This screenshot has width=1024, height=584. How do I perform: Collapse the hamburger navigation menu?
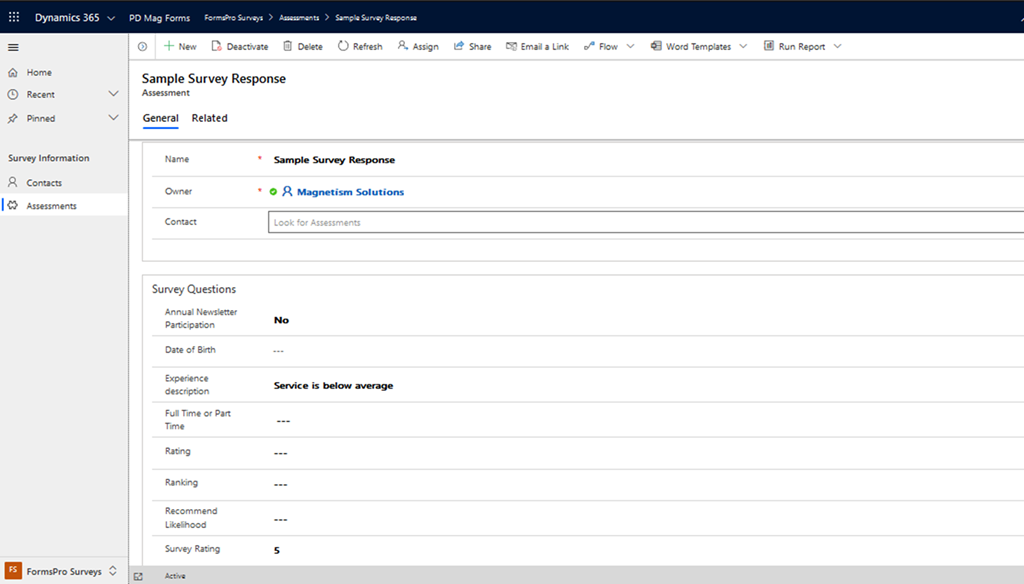[13, 47]
